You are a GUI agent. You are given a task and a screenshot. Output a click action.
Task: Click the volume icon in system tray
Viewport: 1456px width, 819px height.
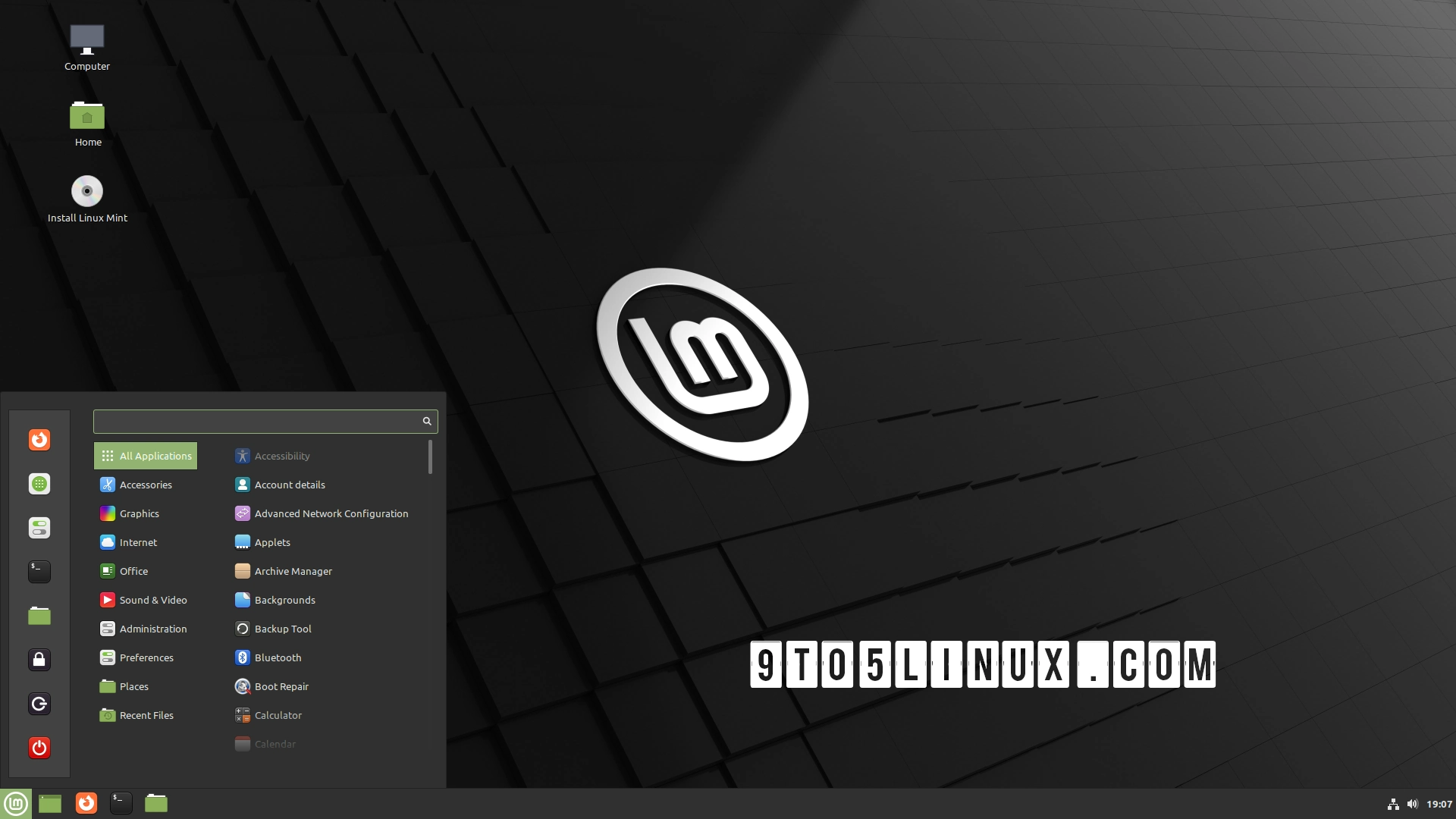coord(1411,804)
